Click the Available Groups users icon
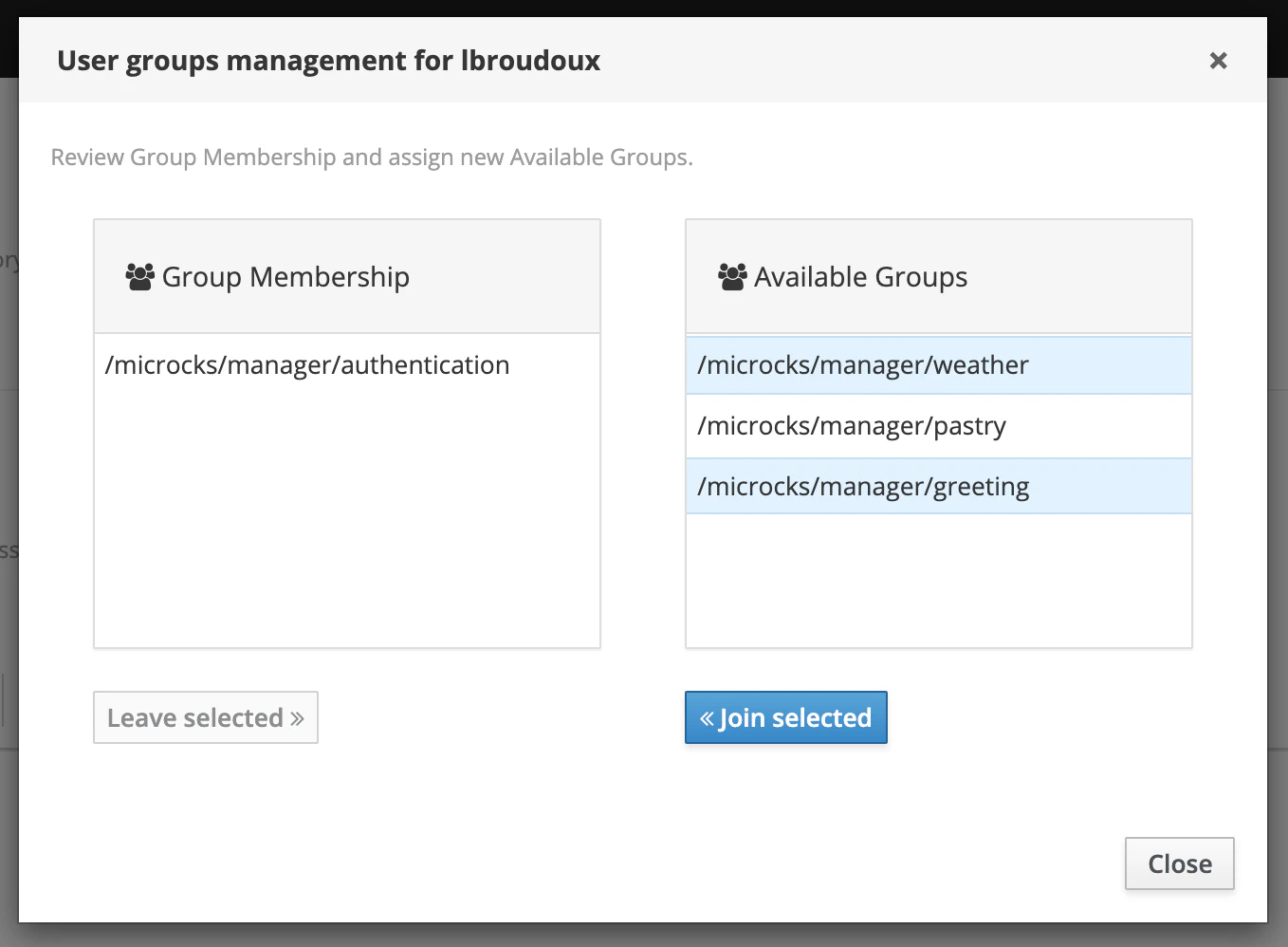Viewport: 1288px width, 947px height. click(x=732, y=277)
